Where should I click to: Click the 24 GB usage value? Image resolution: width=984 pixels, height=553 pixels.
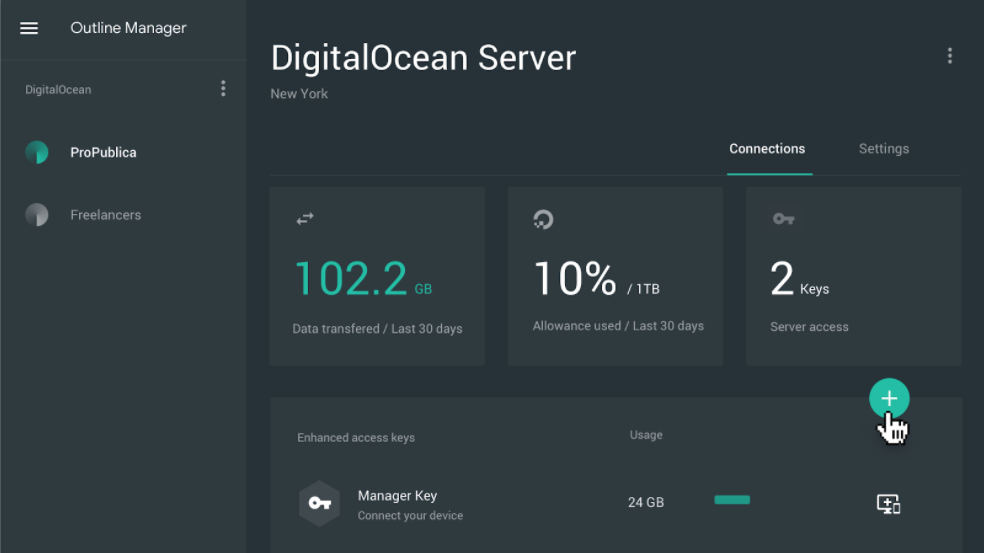(646, 502)
